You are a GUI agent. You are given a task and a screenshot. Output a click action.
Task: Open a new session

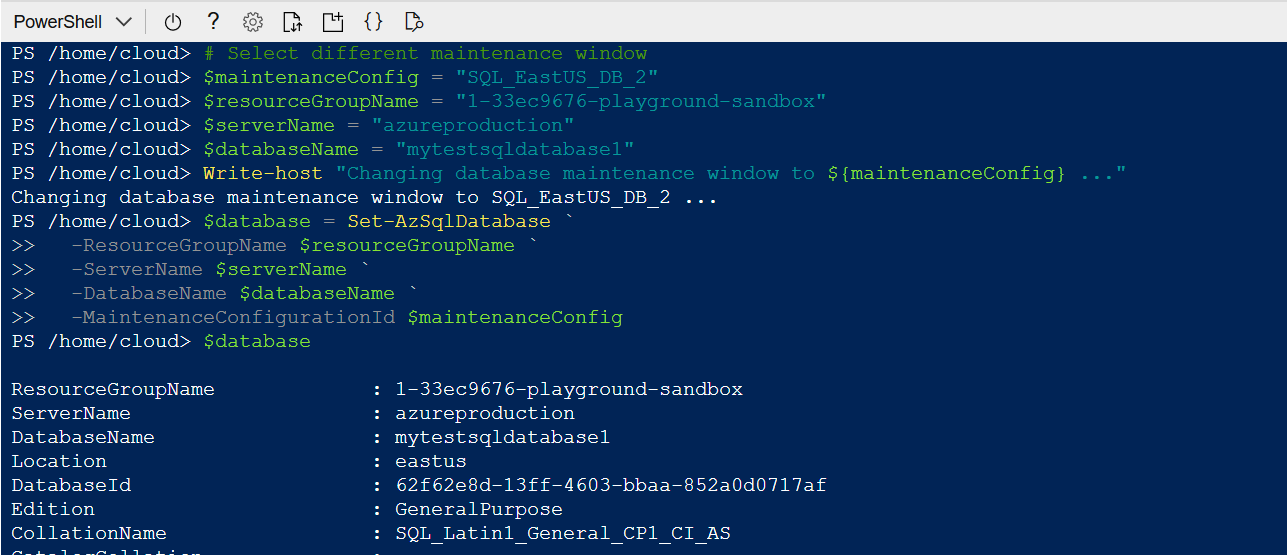tap(332, 21)
